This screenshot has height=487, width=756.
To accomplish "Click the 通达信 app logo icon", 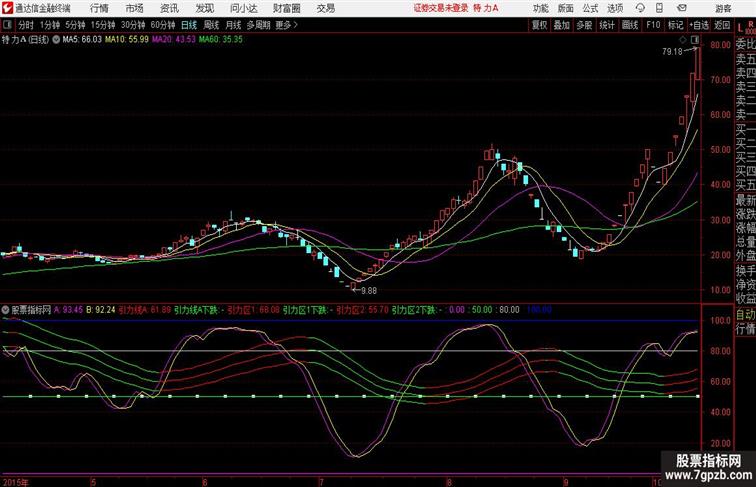I will 8,8.
